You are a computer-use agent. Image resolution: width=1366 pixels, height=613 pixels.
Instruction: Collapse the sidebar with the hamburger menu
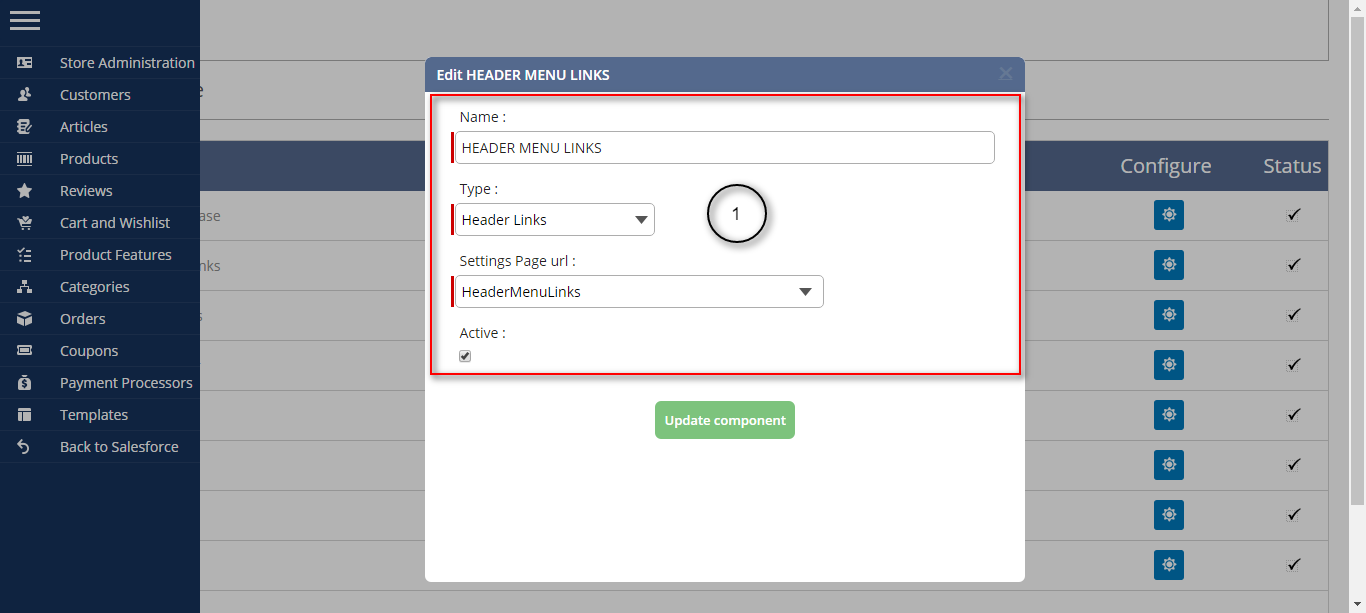(x=25, y=20)
